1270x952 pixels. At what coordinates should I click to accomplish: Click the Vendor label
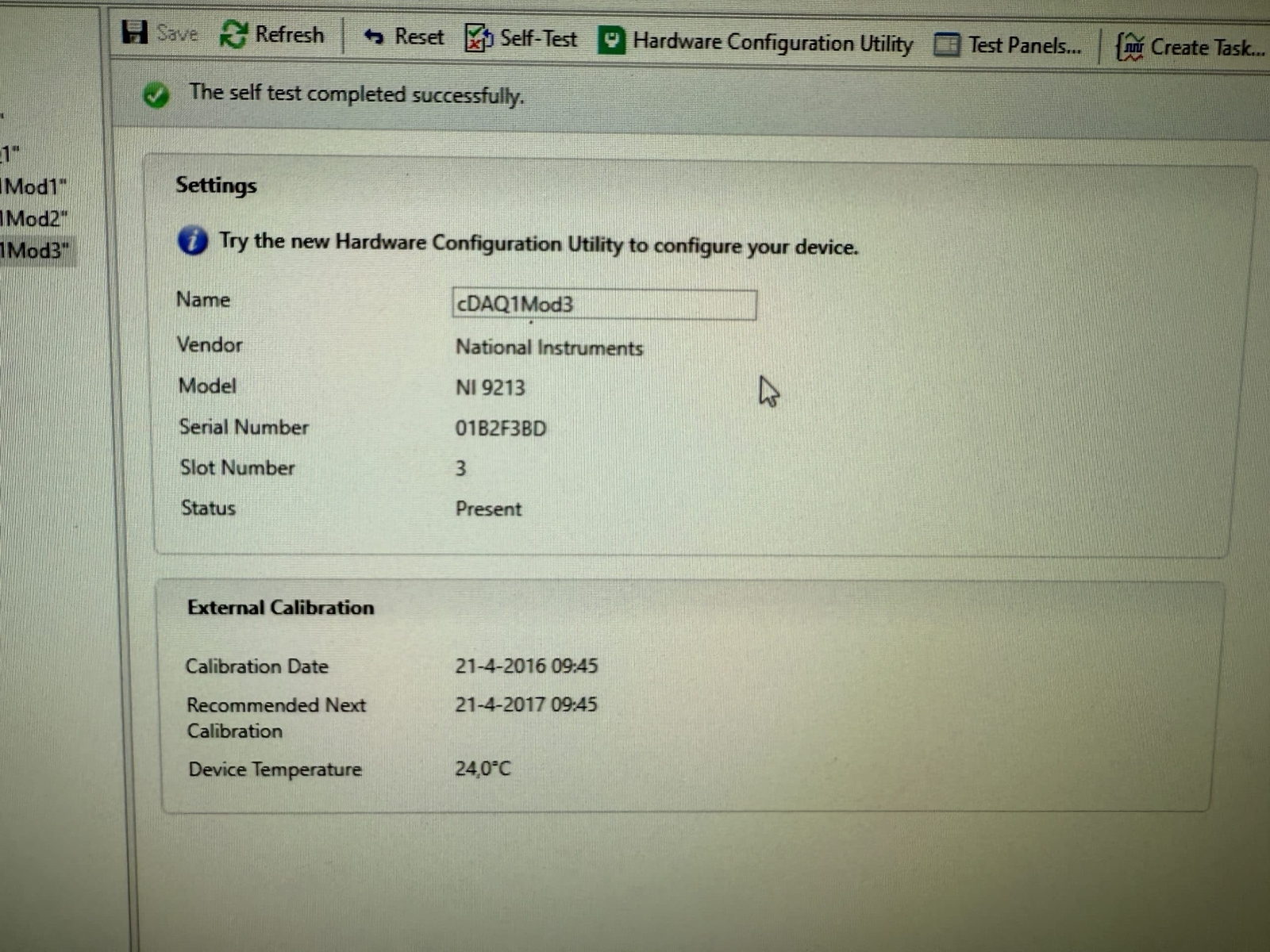point(210,345)
